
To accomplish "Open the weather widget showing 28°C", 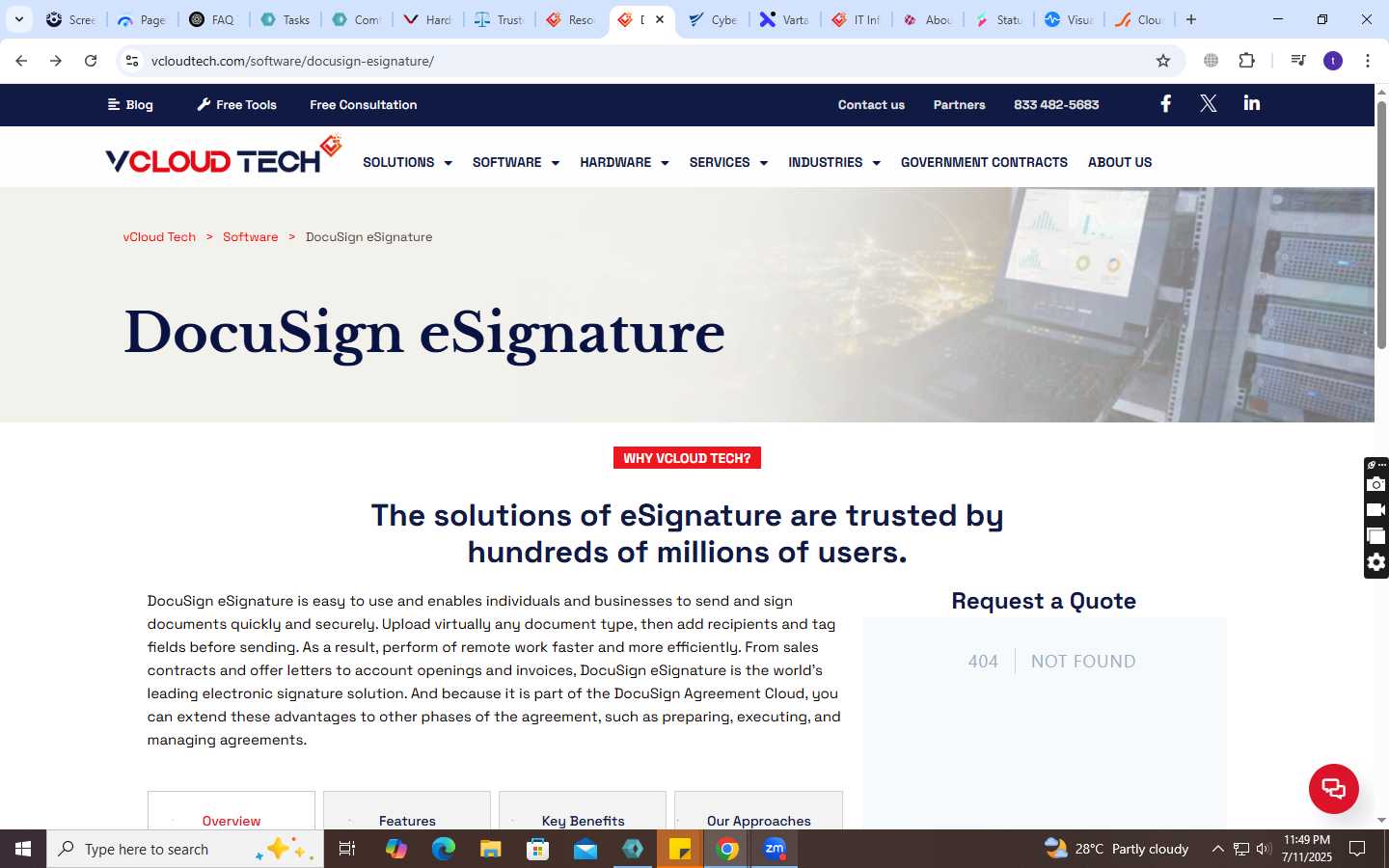I will tap(1117, 849).
